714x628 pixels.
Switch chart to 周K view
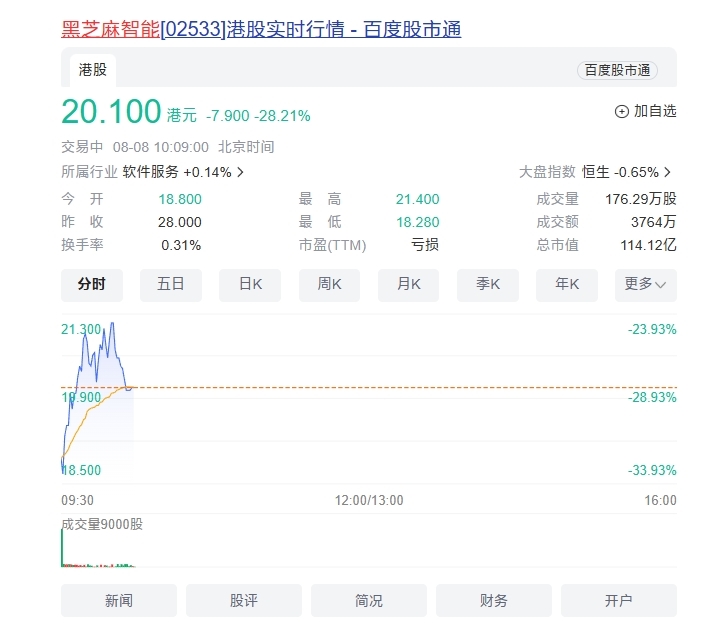(329, 285)
